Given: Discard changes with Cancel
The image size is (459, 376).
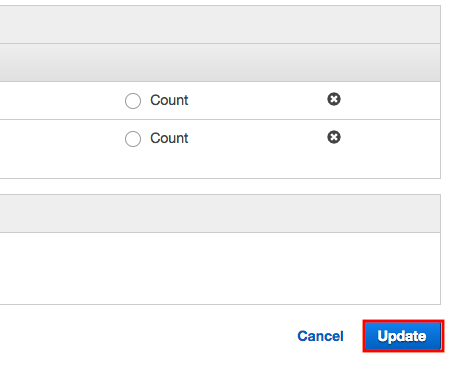Looking at the screenshot, I should coord(320,336).
